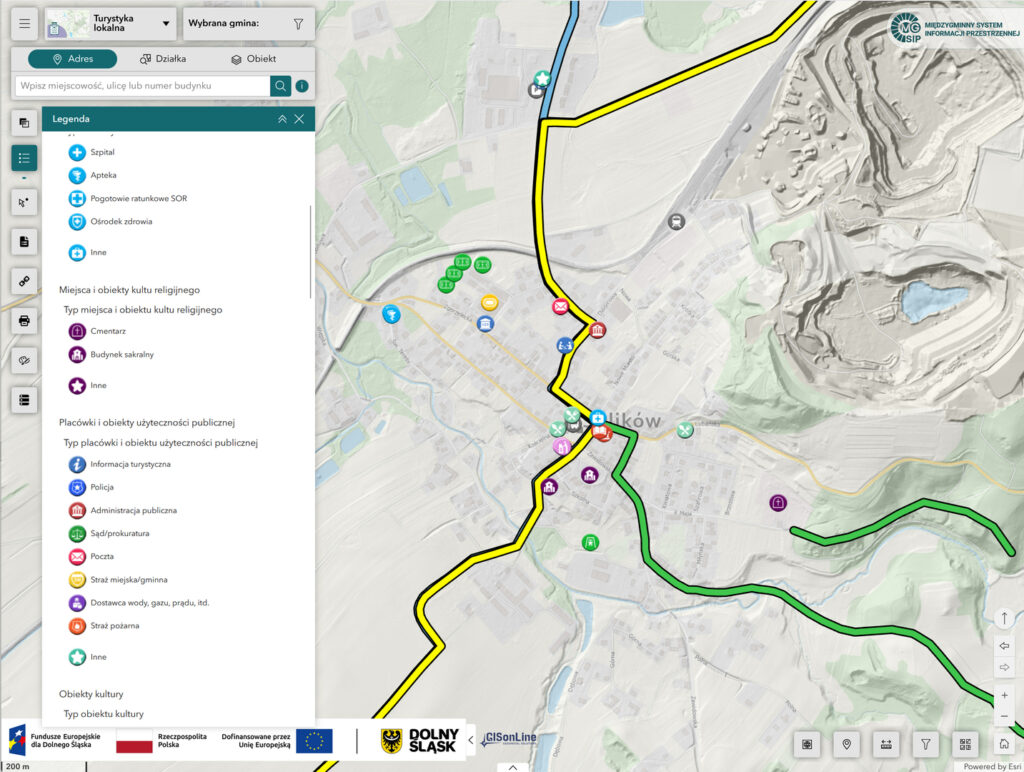Image resolution: width=1024 pixels, height=772 pixels.
Task: Zoom in with the plus button
Action: [x=1004, y=694]
